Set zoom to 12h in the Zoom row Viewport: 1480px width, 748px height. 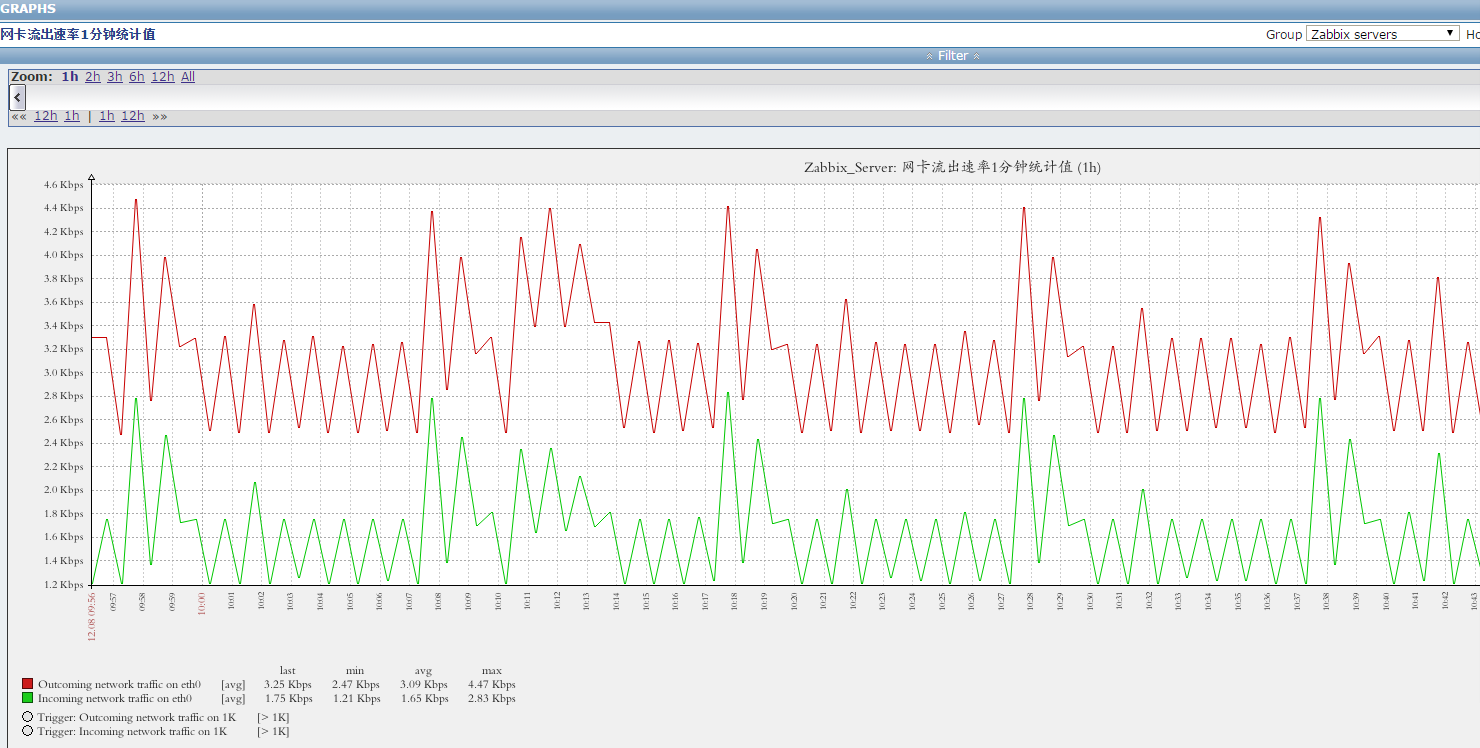[x=163, y=77]
